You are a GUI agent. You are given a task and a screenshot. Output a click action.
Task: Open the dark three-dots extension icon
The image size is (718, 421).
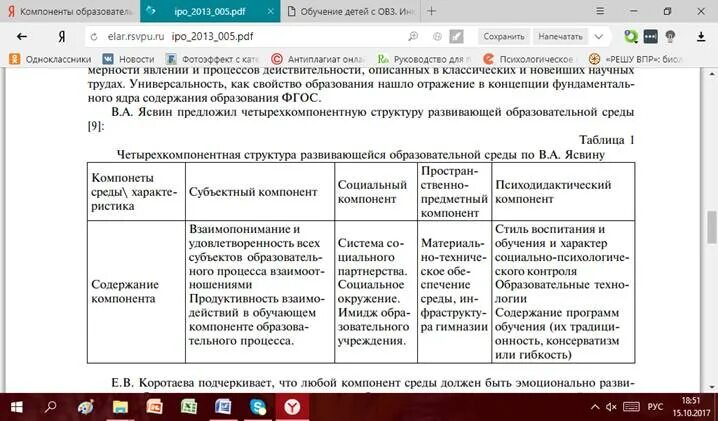[x=650, y=37]
